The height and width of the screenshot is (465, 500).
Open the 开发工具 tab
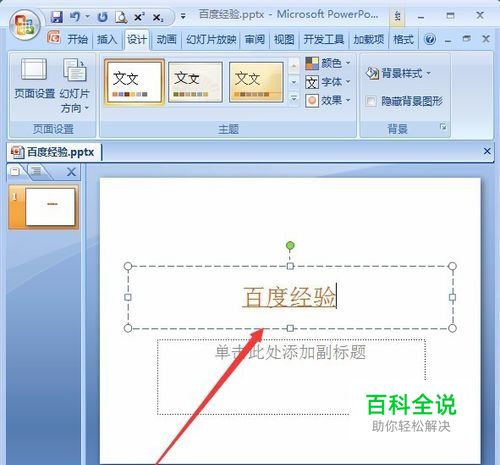tap(324, 39)
